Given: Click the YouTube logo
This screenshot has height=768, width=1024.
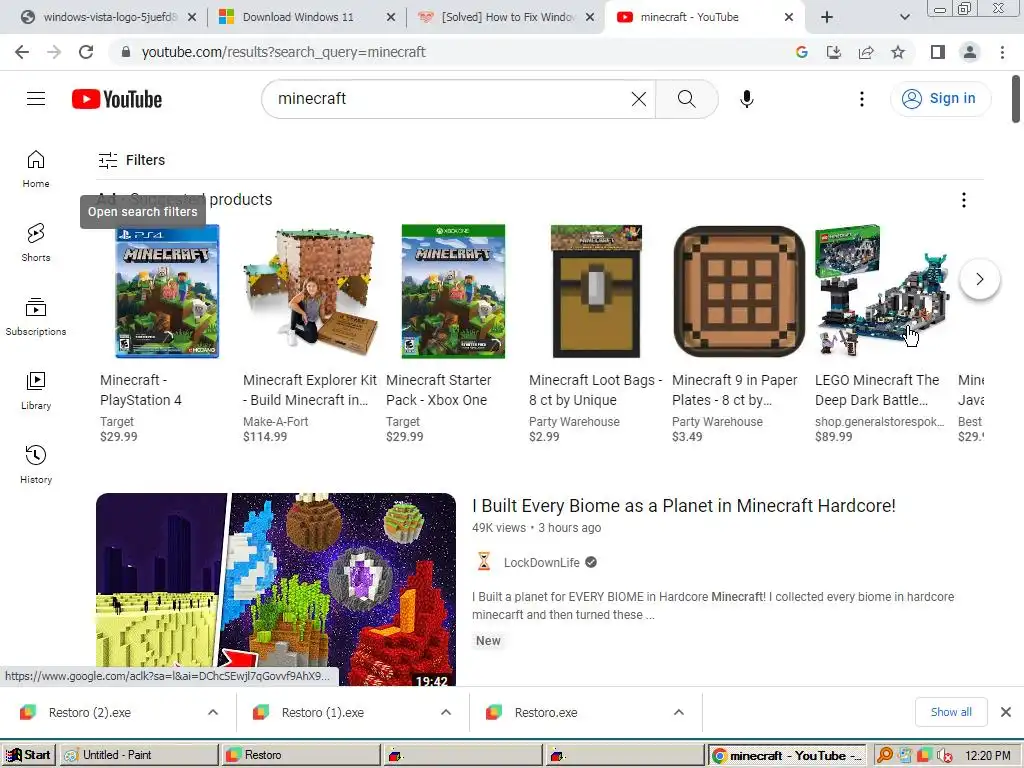Looking at the screenshot, I should coord(117,99).
